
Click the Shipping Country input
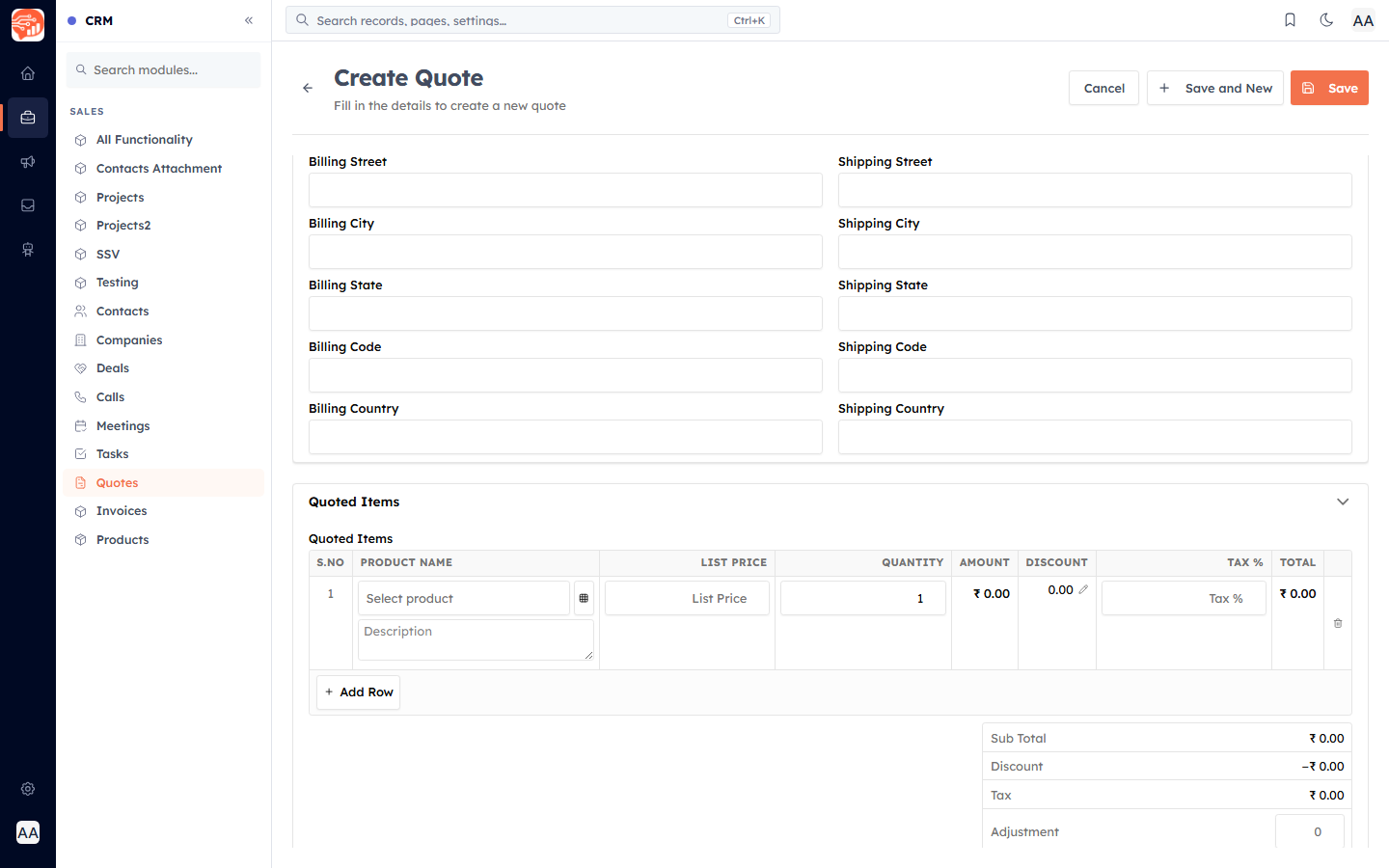click(1095, 437)
